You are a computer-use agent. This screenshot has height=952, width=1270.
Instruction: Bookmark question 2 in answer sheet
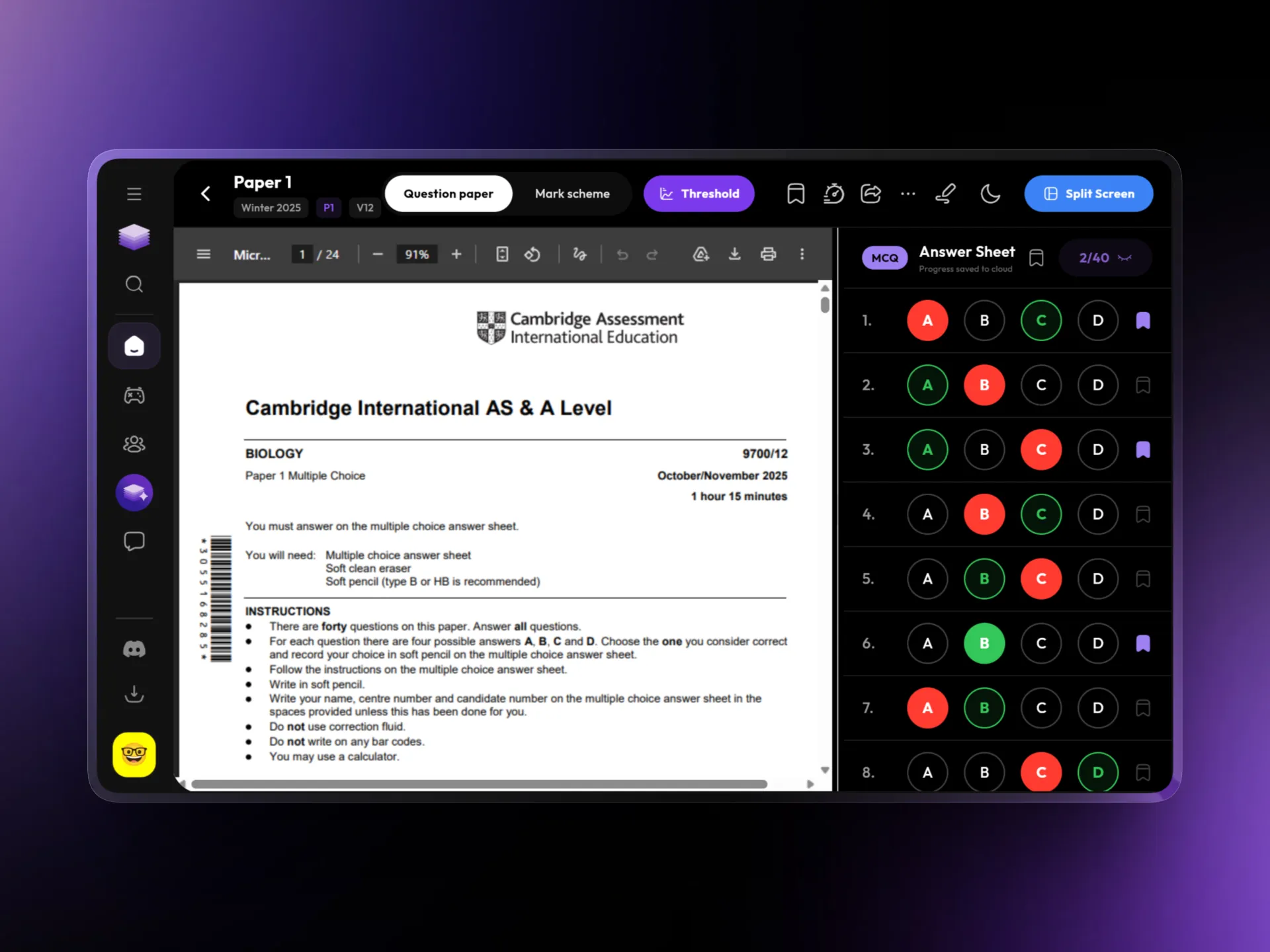[1143, 385]
